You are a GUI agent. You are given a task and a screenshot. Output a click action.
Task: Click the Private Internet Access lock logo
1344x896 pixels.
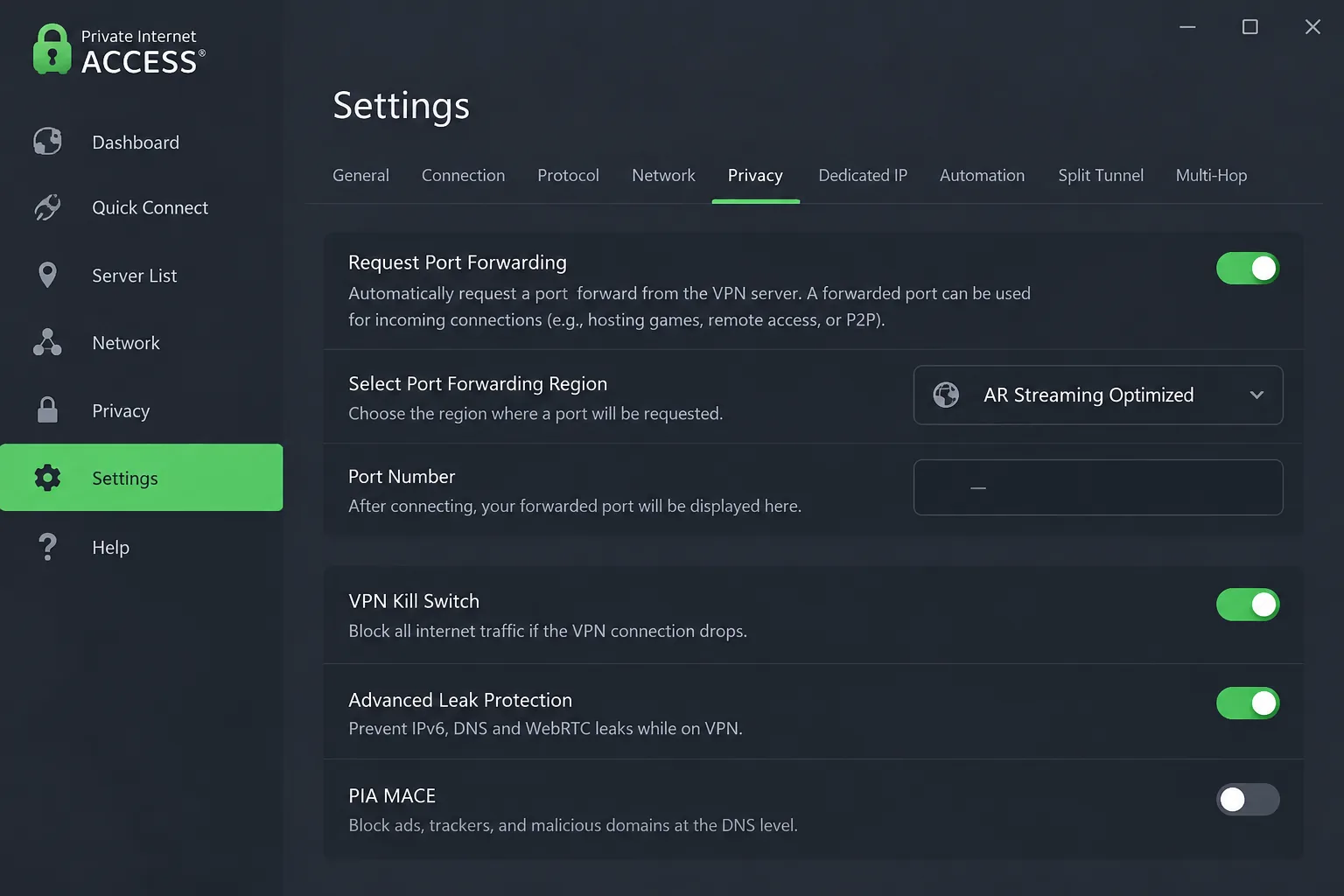52,49
